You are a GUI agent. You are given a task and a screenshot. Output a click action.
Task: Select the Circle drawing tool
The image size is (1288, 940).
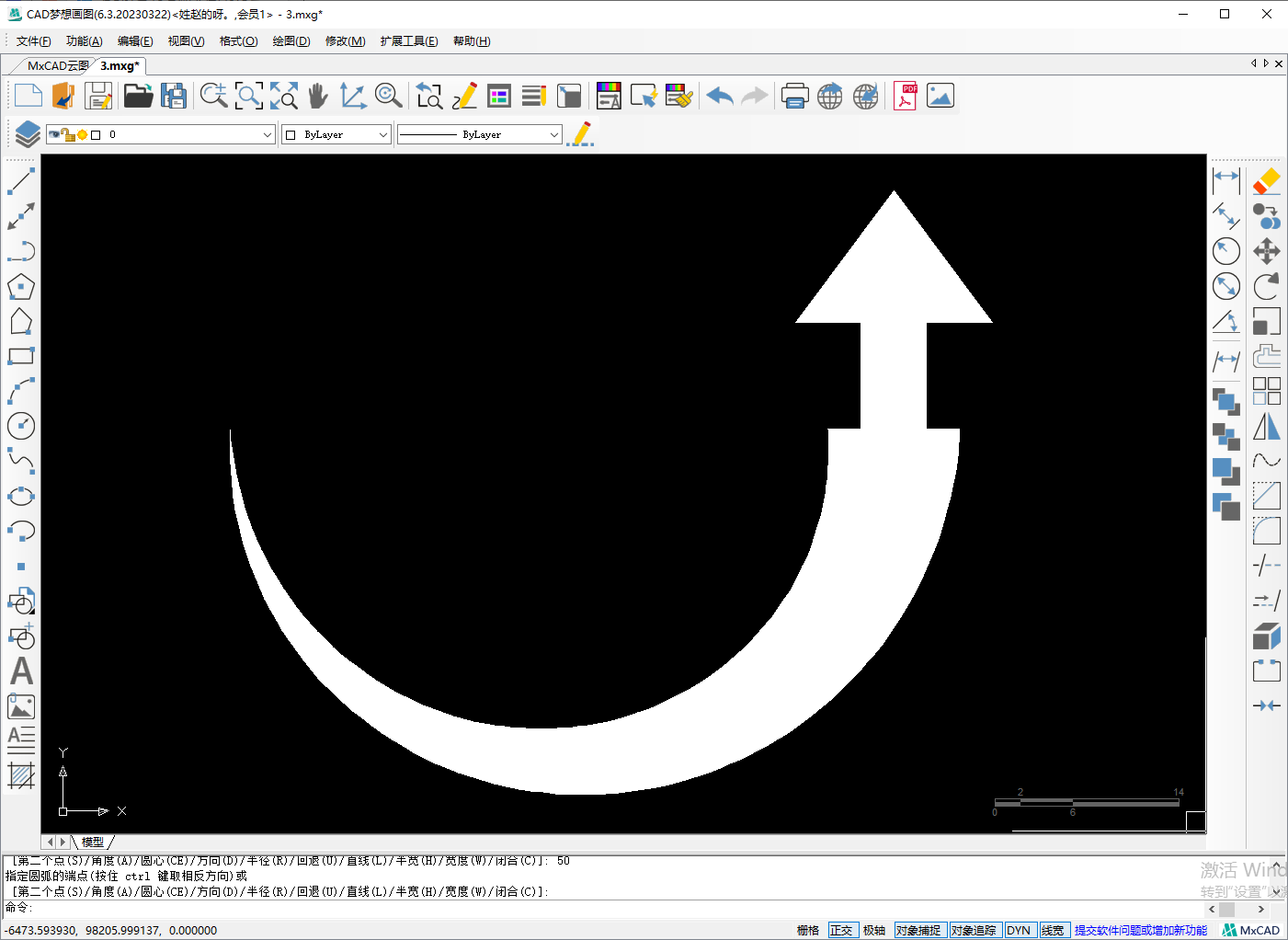[x=20, y=426]
